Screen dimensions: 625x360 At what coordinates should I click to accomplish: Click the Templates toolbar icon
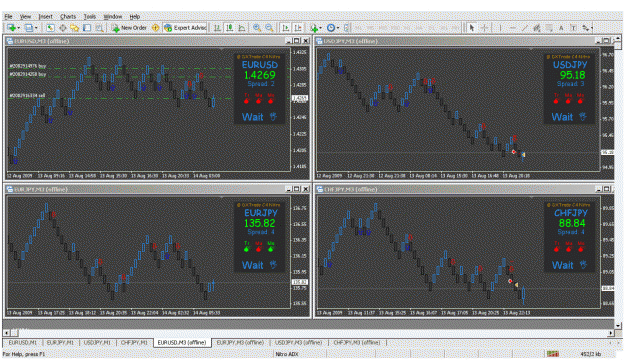pos(346,28)
